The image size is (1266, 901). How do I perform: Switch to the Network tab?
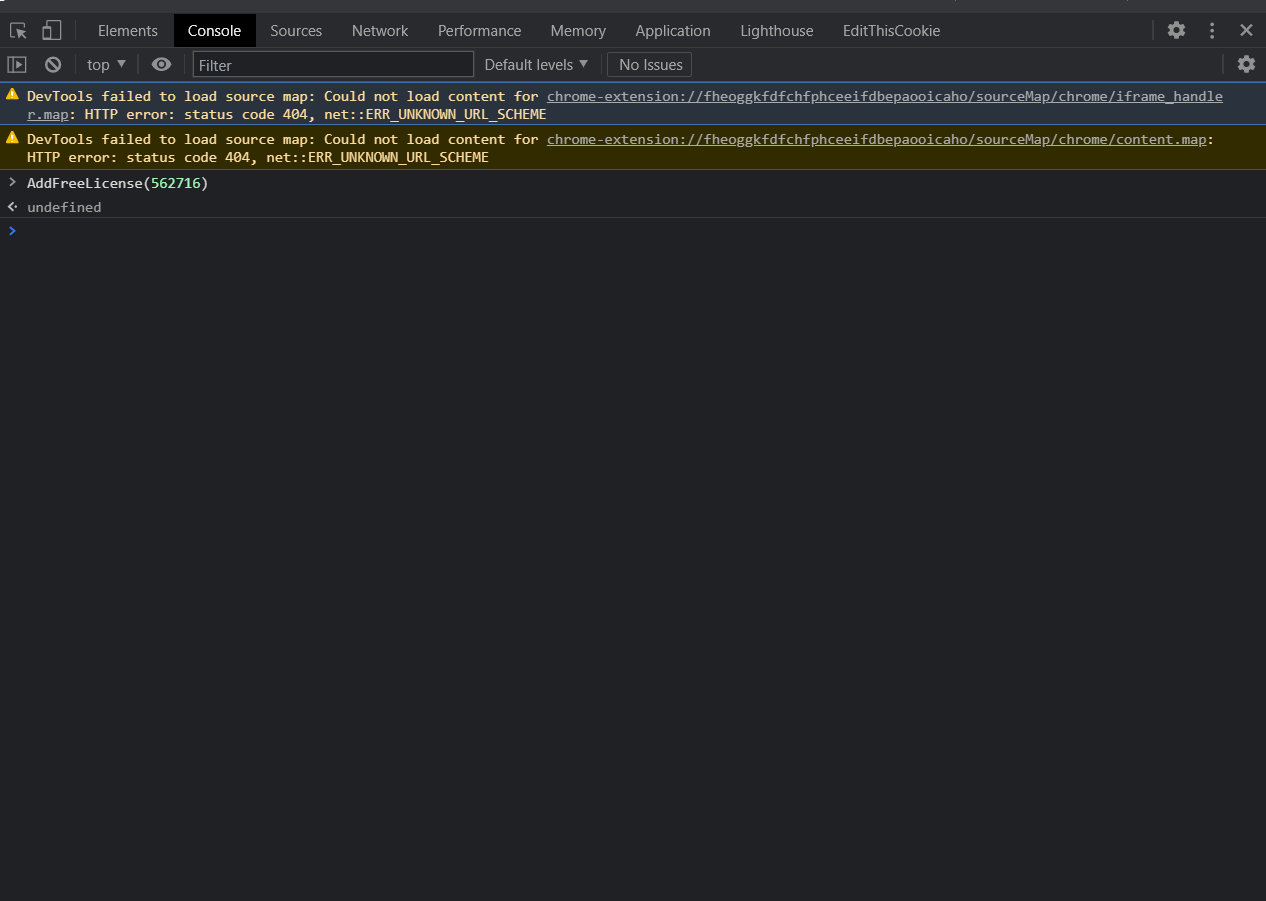(380, 30)
